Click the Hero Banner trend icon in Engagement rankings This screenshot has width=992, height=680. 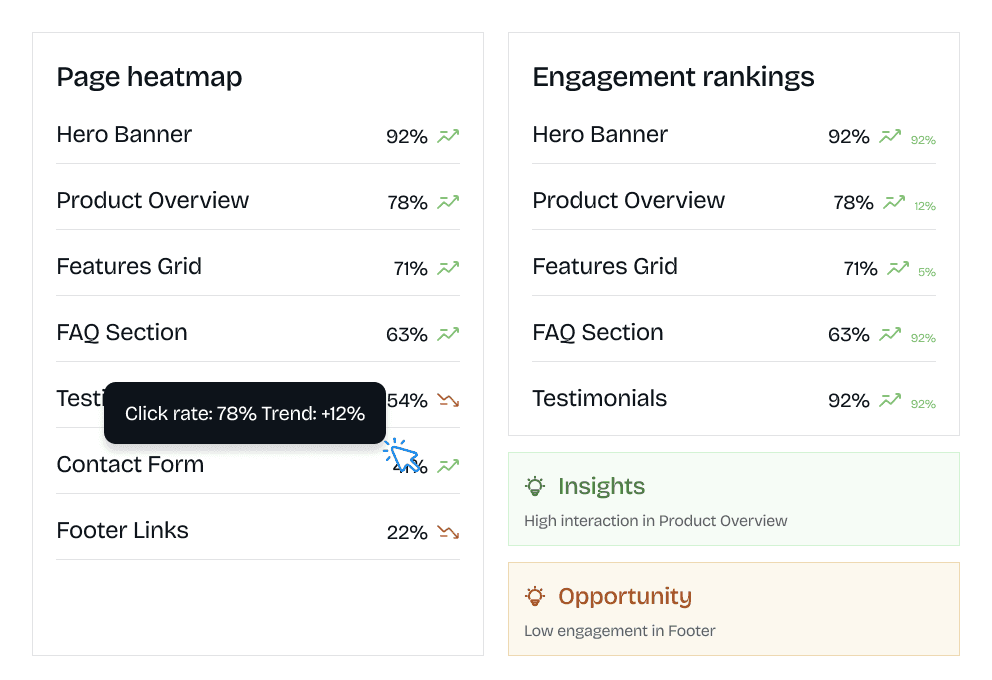pos(890,136)
